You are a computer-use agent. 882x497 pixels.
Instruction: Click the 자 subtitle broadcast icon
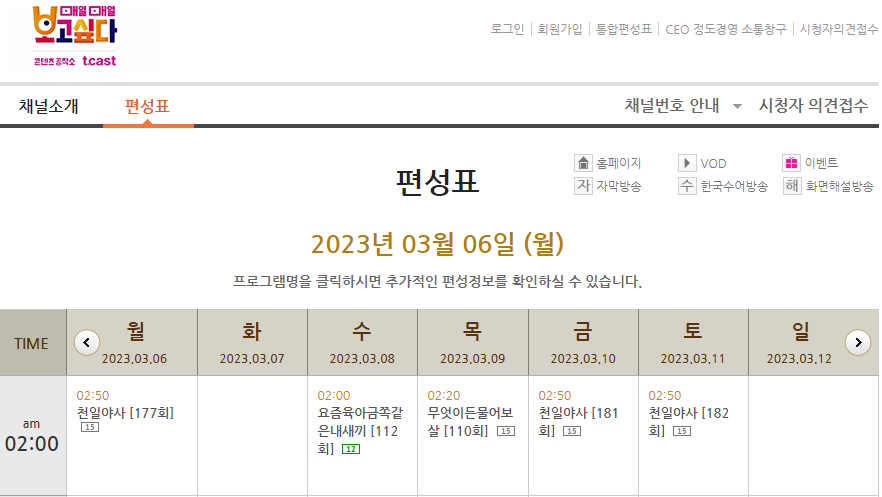coord(583,186)
